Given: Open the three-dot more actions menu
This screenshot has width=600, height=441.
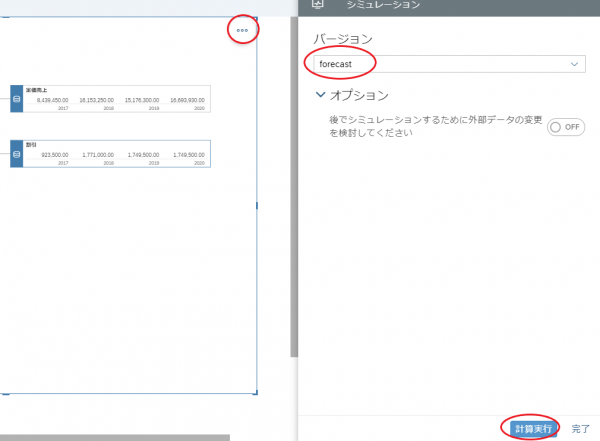Looking at the screenshot, I should 242,30.
